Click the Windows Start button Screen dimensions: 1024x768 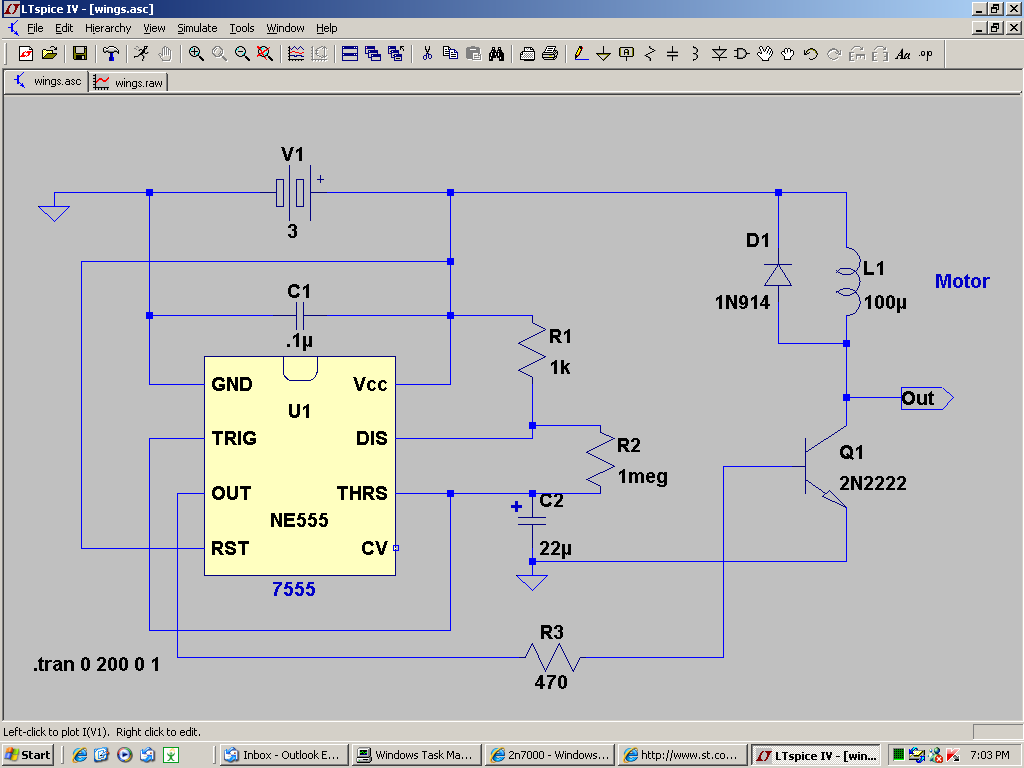coord(28,755)
